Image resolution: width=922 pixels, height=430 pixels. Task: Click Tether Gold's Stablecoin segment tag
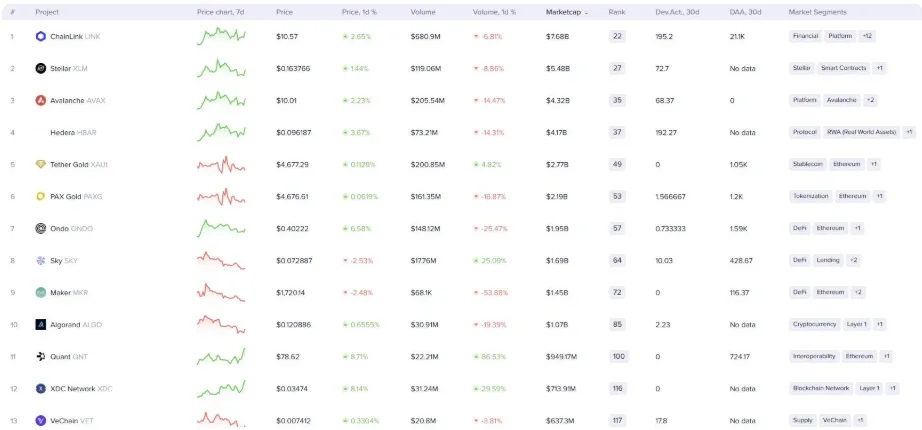[807, 165]
